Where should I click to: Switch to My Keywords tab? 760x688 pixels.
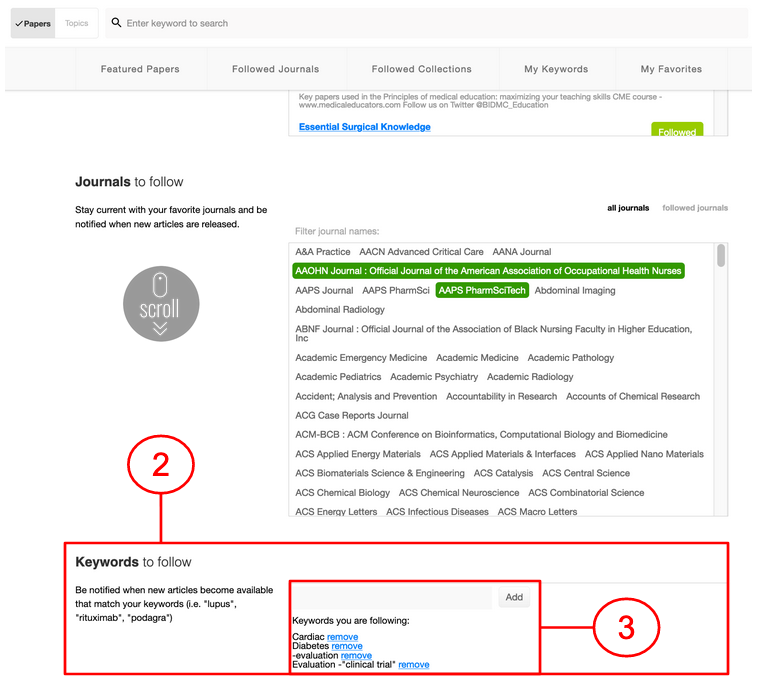tap(556, 69)
